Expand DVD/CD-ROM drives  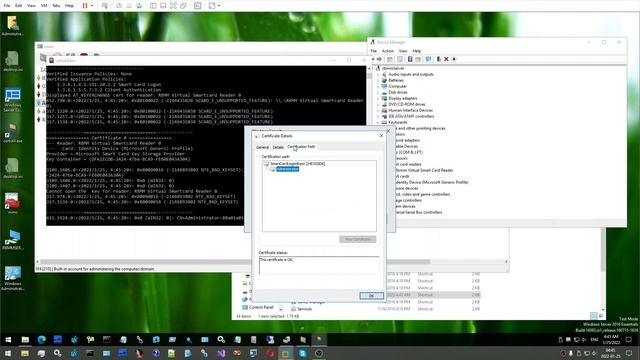pos(378,104)
